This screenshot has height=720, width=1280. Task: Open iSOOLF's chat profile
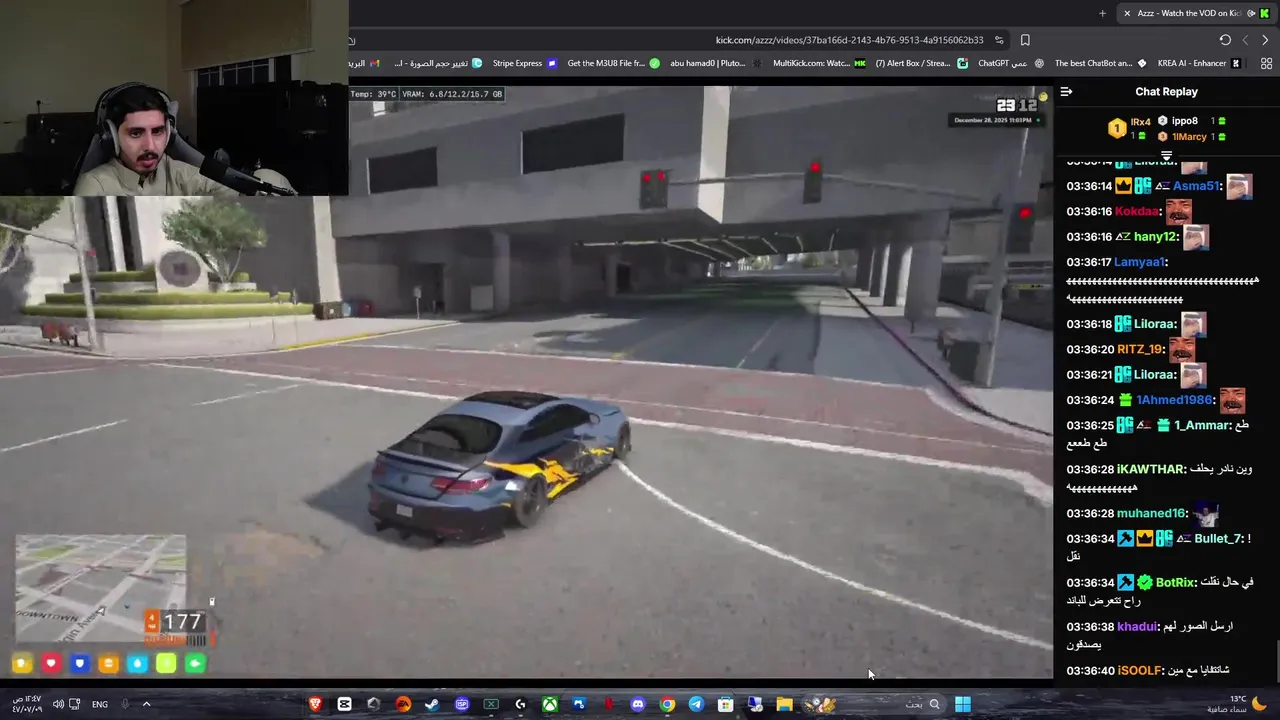pos(1139,670)
